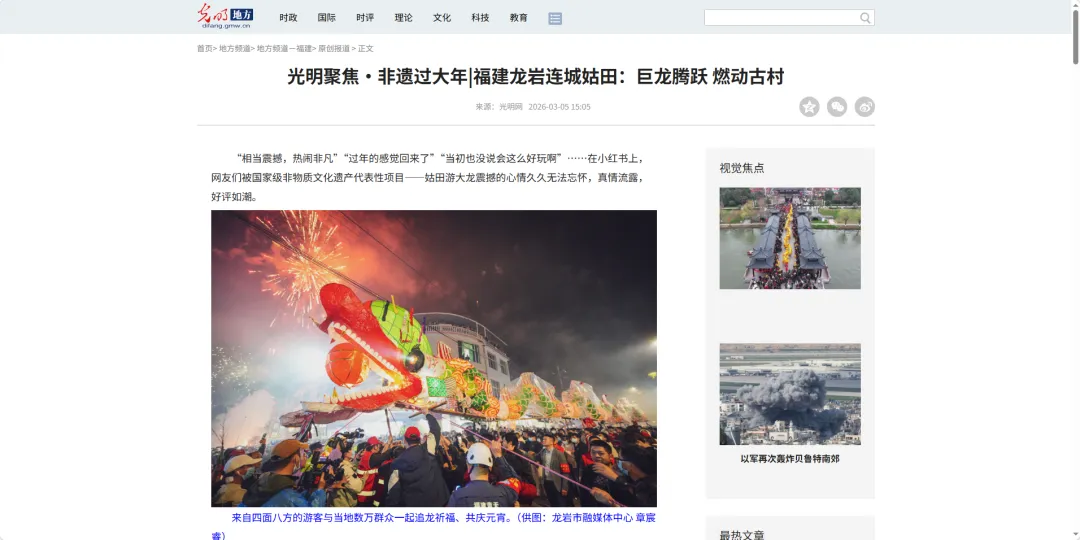Viewport: 1080px width, 540px height.
Task: Open the navigation list menu icon
Action: tap(555, 19)
